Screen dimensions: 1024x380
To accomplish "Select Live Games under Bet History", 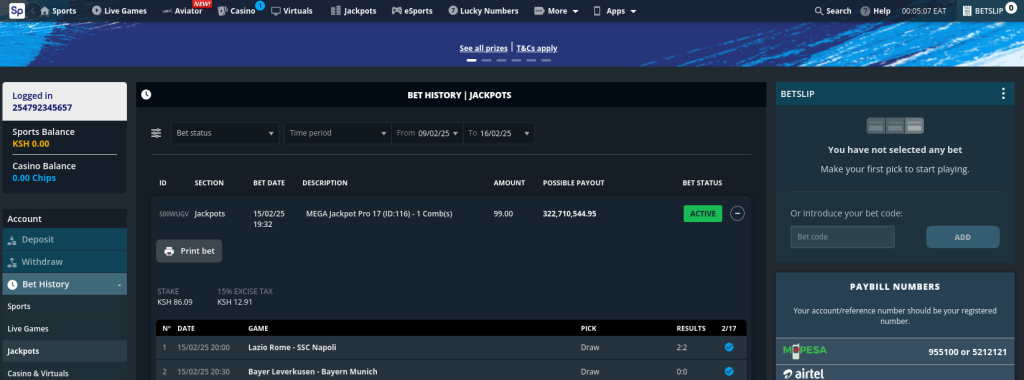I will (65, 328).
